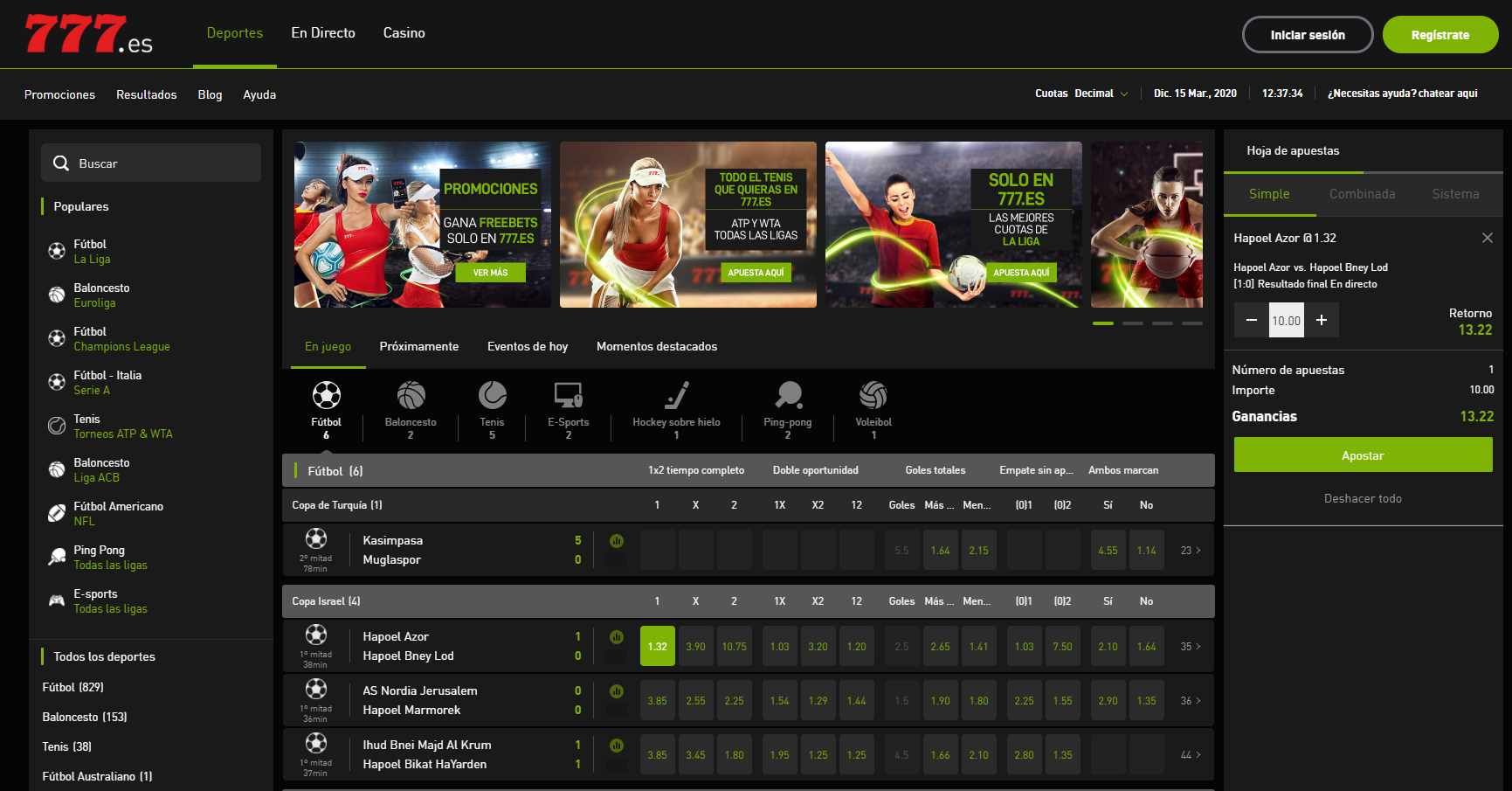Click Champions League football icon

pyautogui.click(x=57, y=339)
